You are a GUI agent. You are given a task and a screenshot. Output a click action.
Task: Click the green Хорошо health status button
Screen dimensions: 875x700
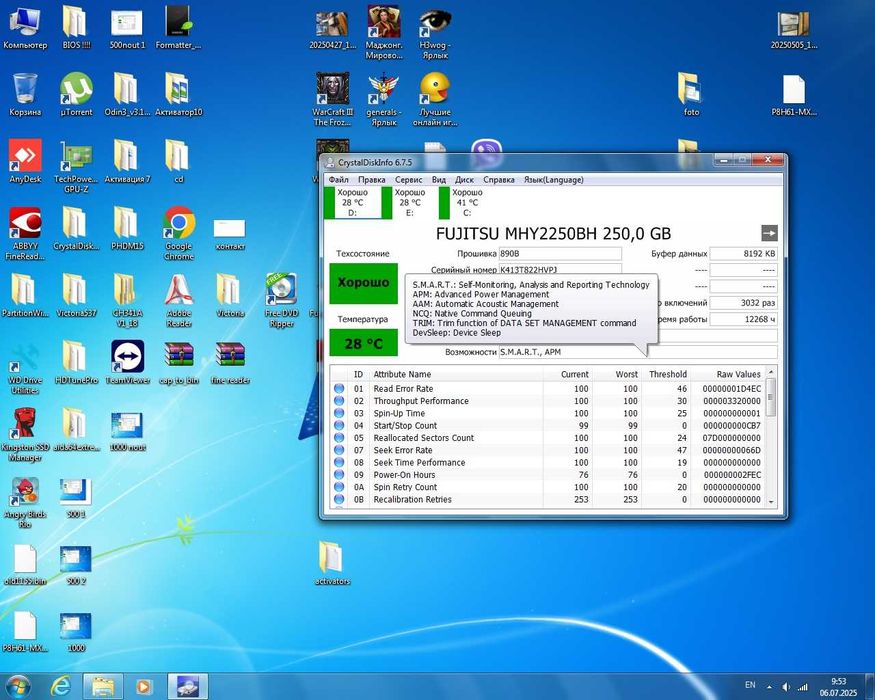click(x=363, y=284)
